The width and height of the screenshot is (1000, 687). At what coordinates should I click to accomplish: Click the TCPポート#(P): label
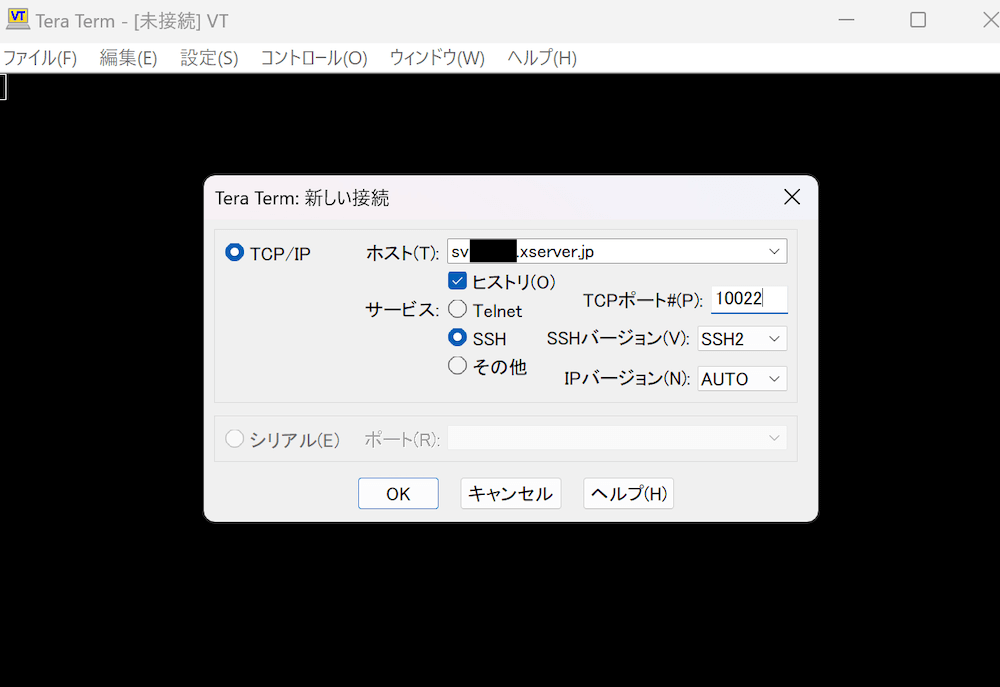click(643, 300)
